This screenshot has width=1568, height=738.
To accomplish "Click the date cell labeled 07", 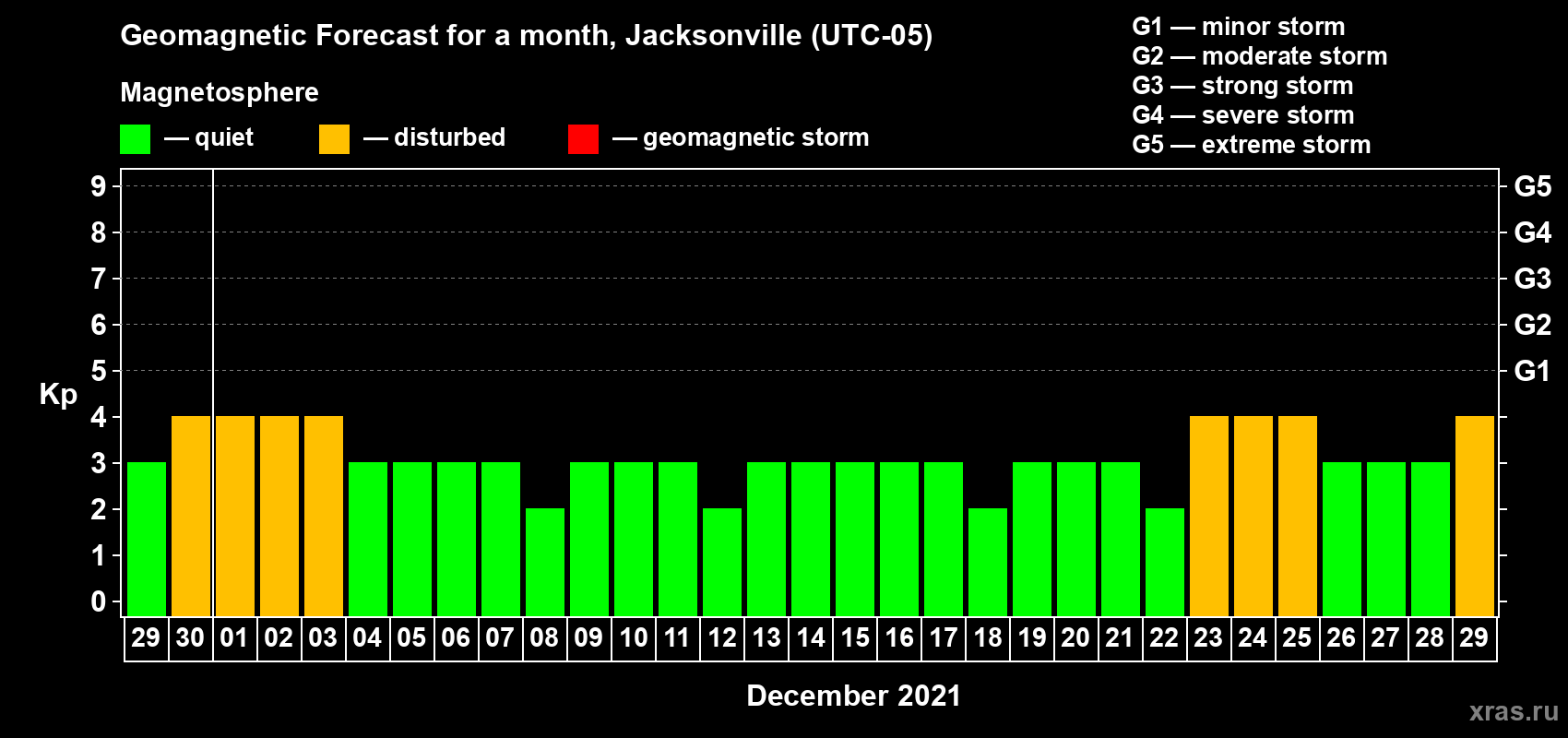I will tap(501, 638).
